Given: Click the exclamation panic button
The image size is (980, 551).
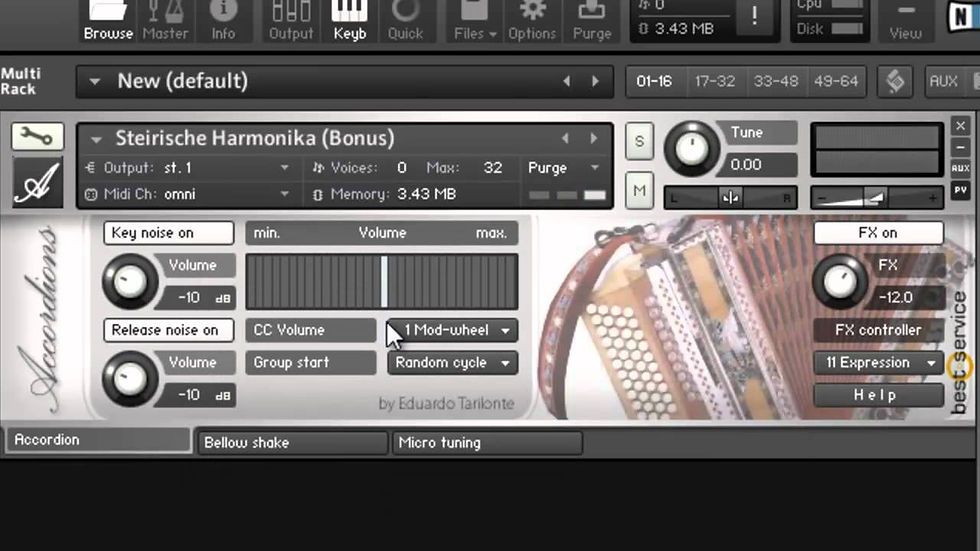Looking at the screenshot, I should (755, 15).
